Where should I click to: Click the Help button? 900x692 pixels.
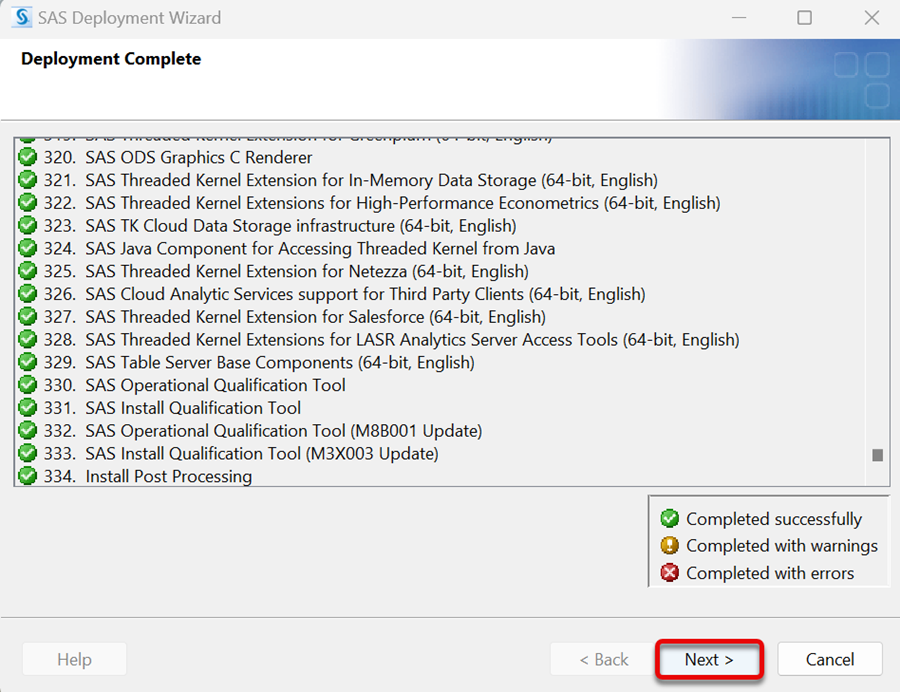point(75,659)
